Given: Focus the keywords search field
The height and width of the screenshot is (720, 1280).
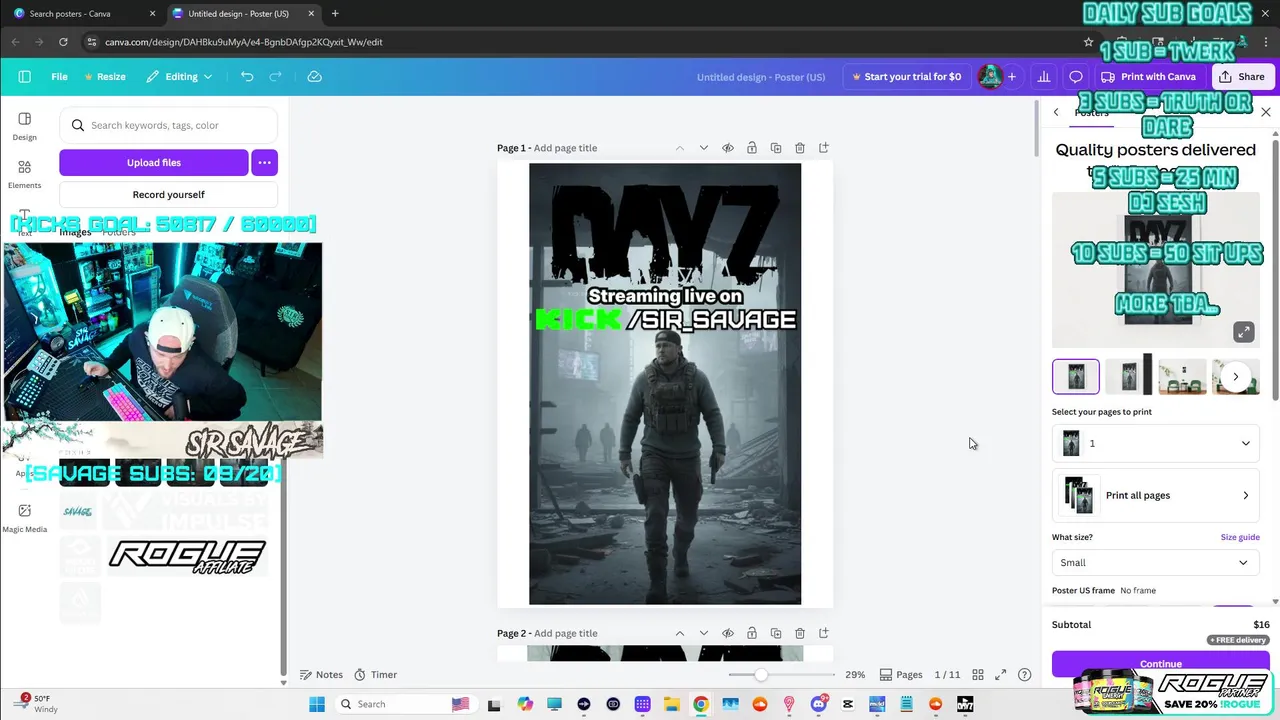Looking at the screenshot, I should tap(168, 125).
